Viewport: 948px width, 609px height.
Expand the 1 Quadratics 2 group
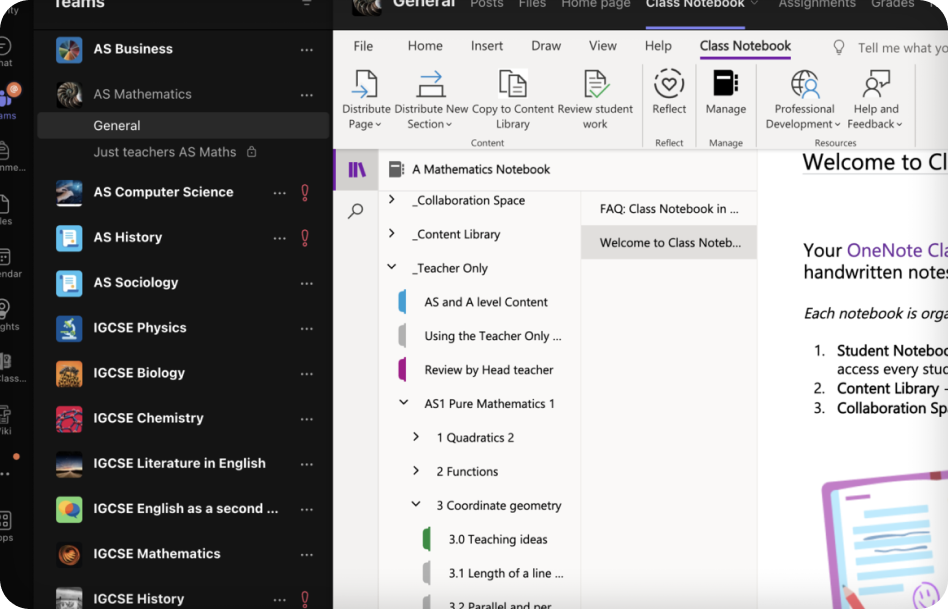click(x=416, y=437)
